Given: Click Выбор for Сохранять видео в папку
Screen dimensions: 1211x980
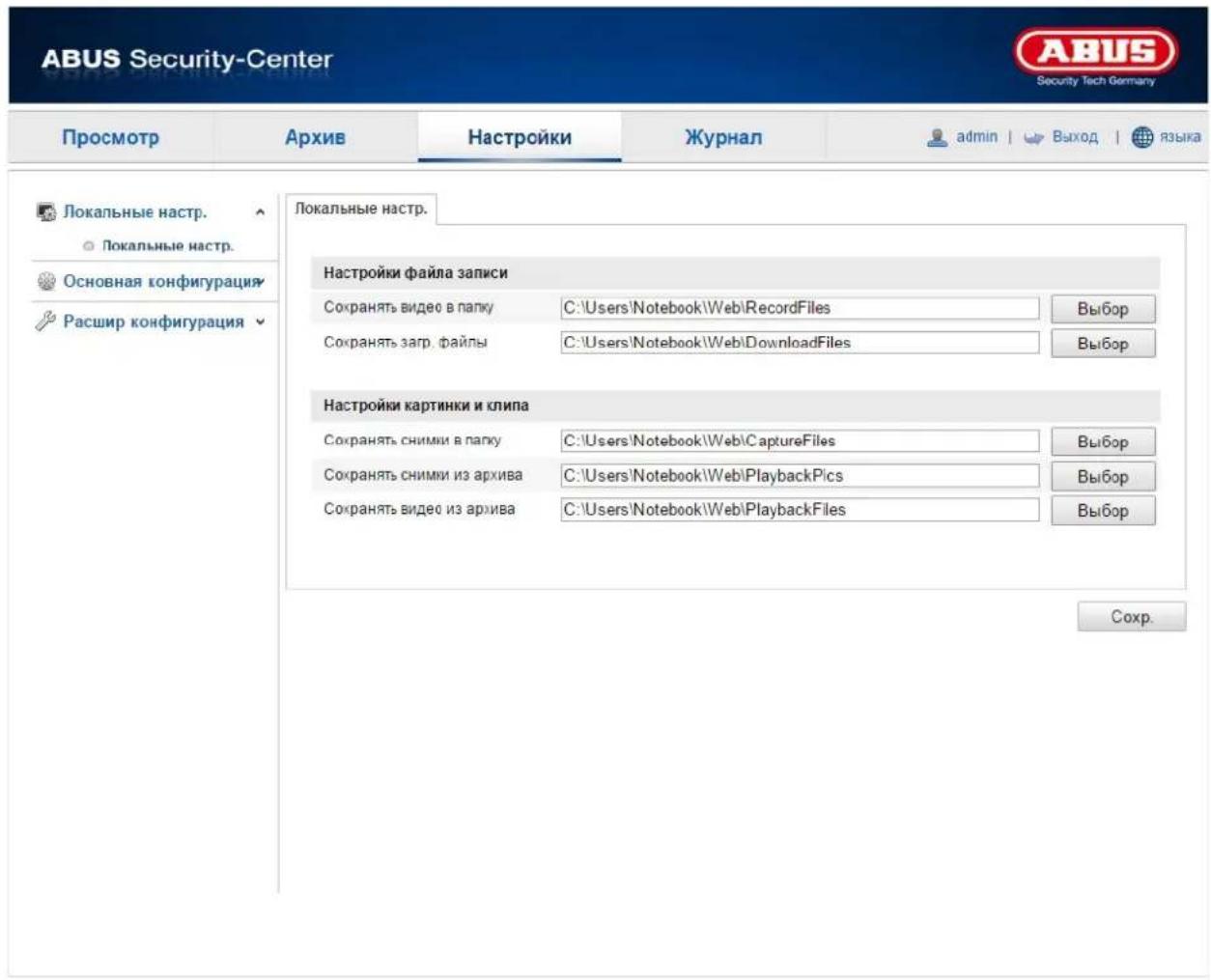Looking at the screenshot, I should tap(1103, 309).
